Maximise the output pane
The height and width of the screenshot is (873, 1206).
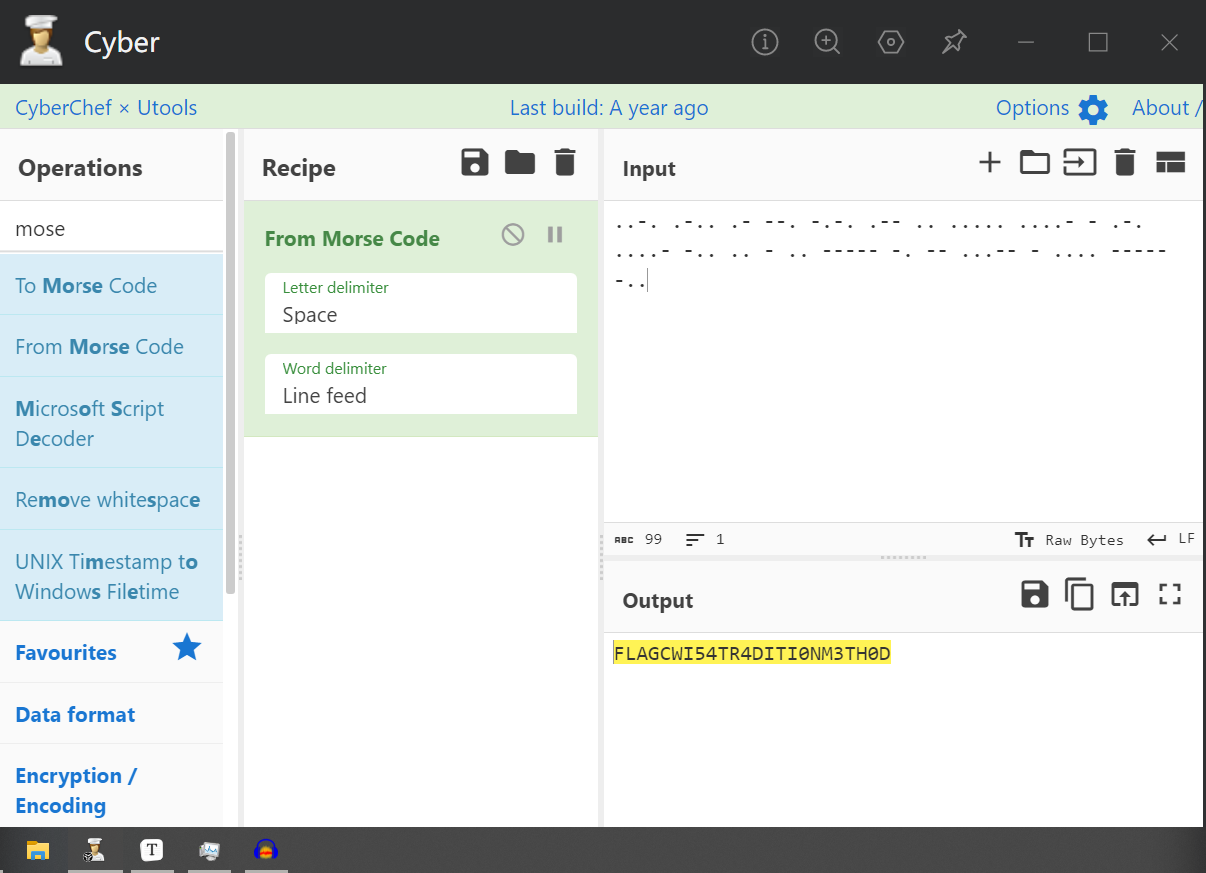1170,594
